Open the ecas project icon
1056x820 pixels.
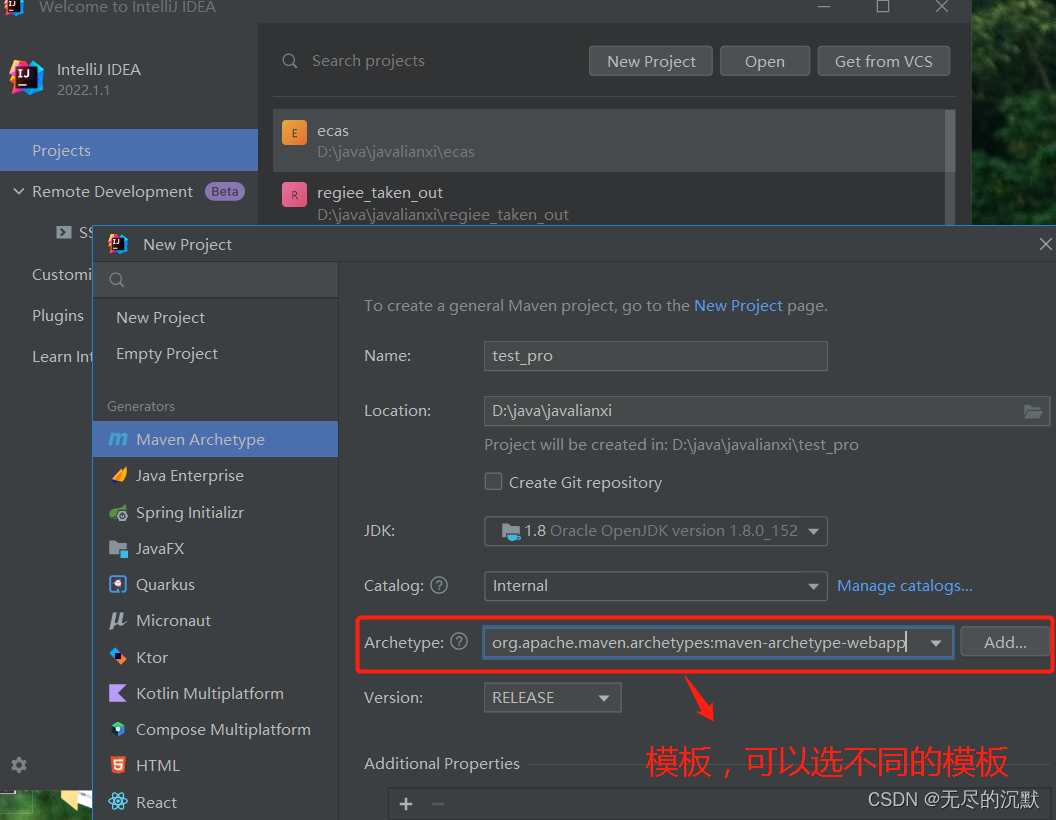(x=294, y=132)
